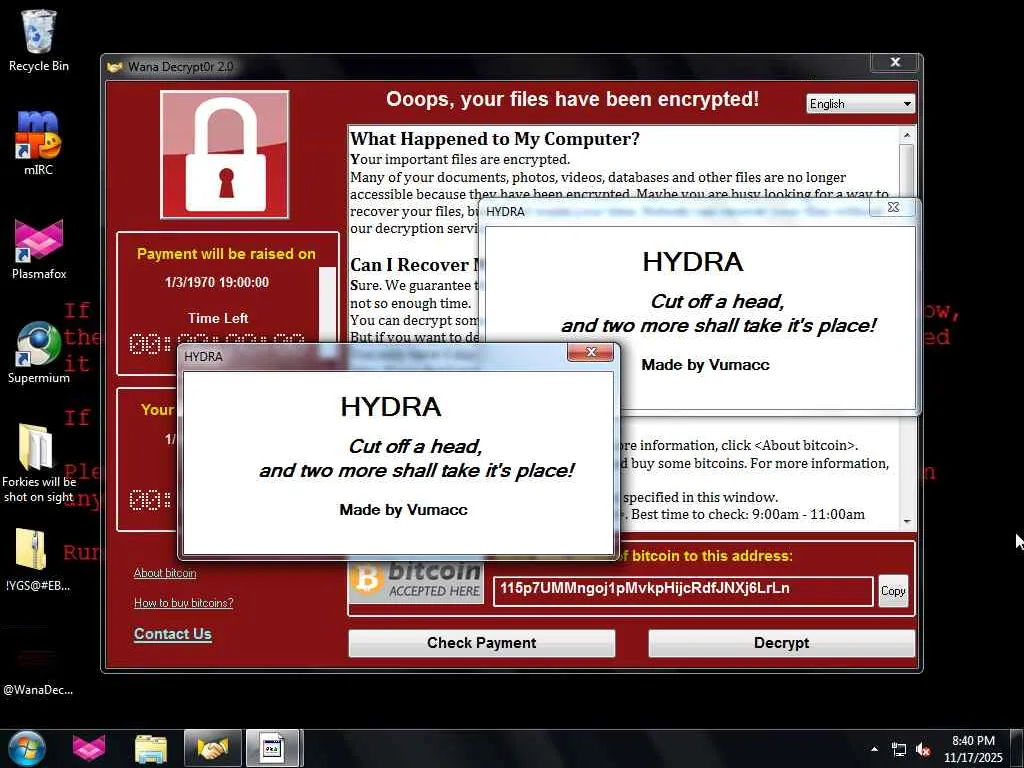Click the About bitcoin link
This screenshot has width=1024, height=768.
click(x=165, y=573)
